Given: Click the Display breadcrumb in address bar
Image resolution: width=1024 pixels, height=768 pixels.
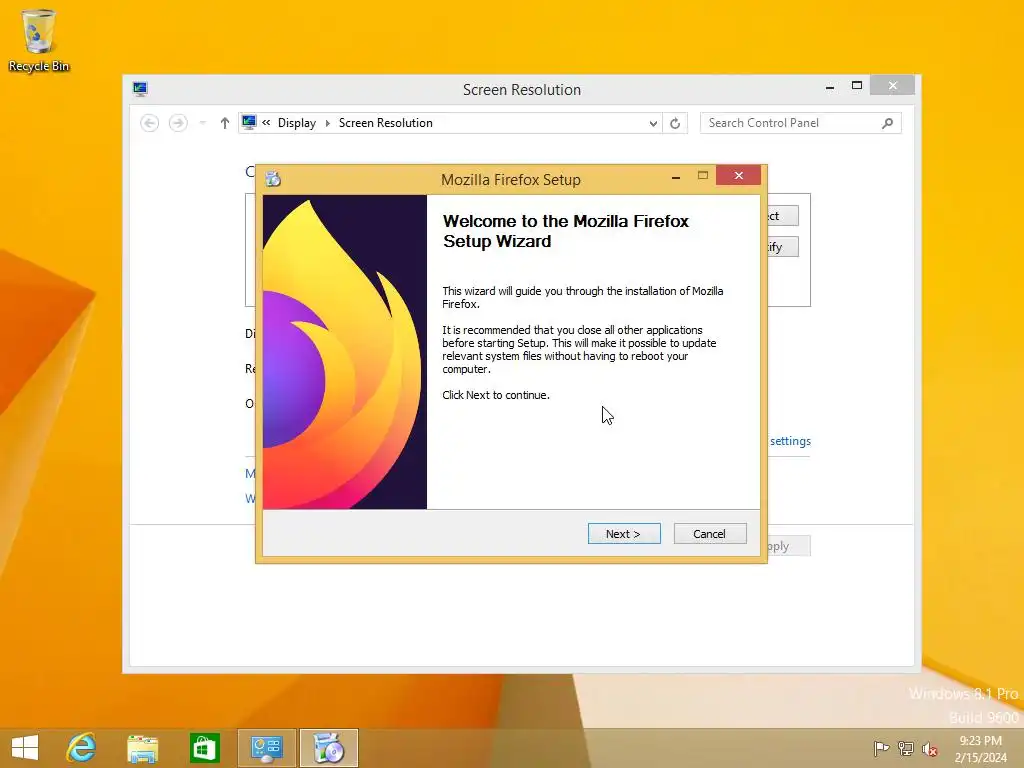Looking at the screenshot, I should coord(296,123).
